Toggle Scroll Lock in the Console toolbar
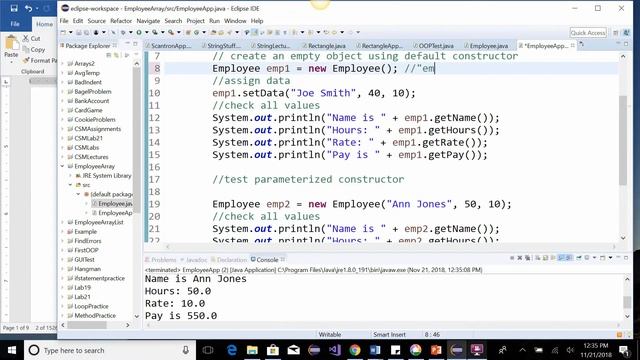This screenshot has height=360, width=640. (545, 258)
